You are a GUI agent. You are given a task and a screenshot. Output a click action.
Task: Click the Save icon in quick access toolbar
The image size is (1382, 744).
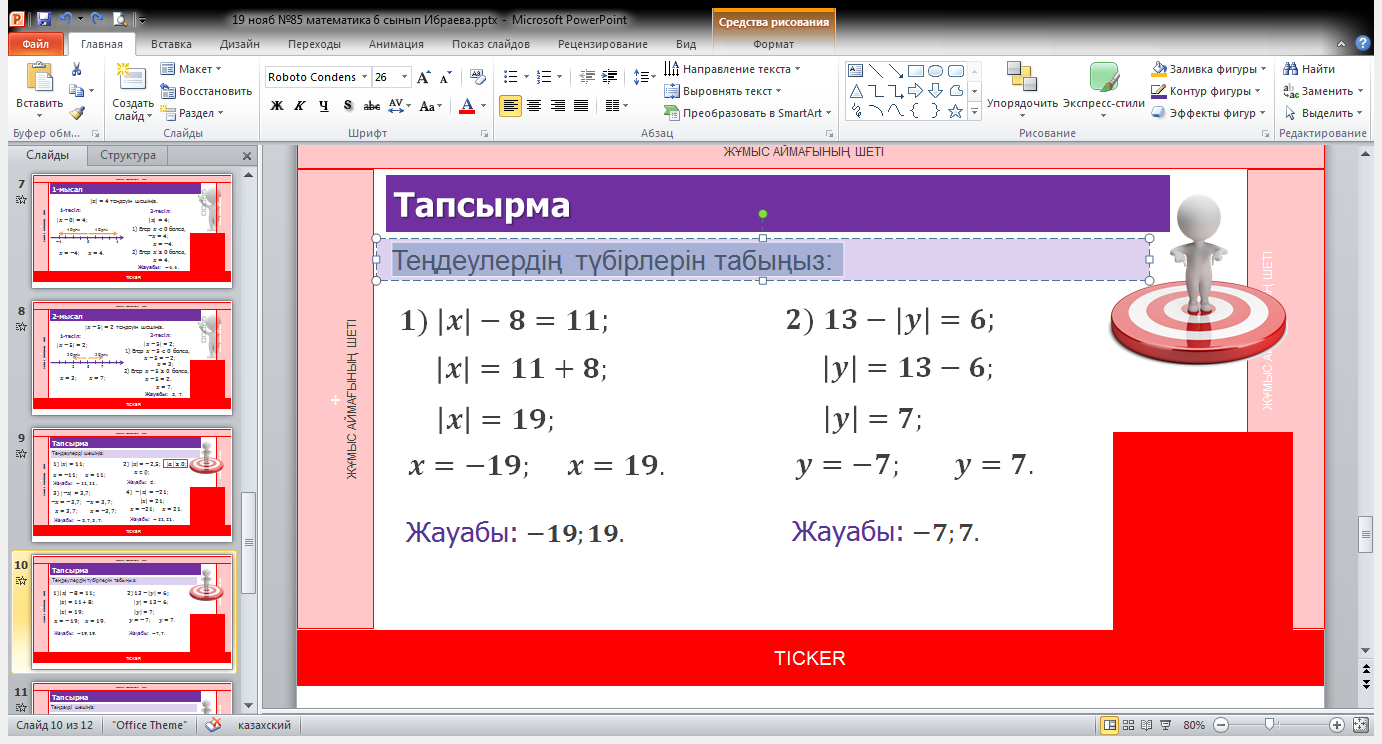(43, 19)
